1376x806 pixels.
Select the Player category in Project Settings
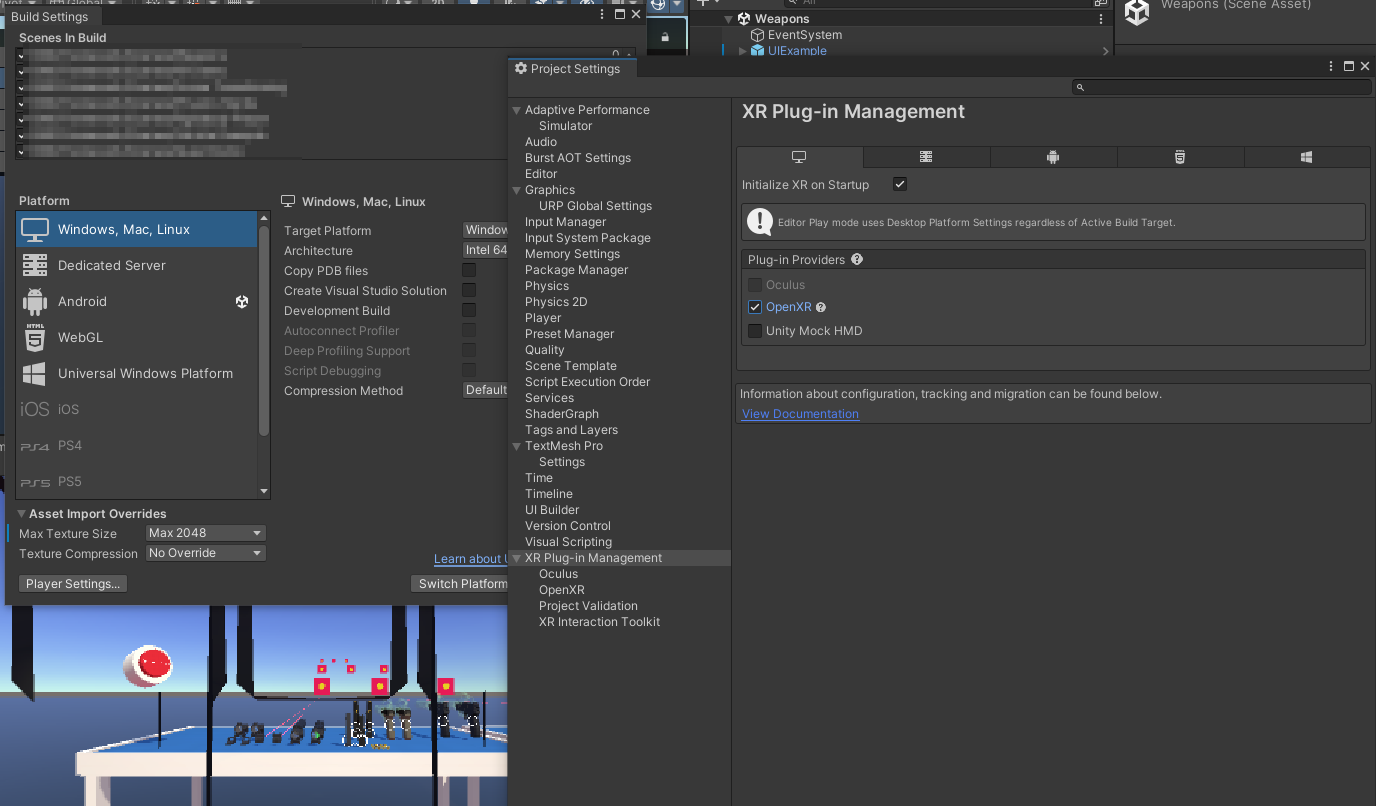543,318
